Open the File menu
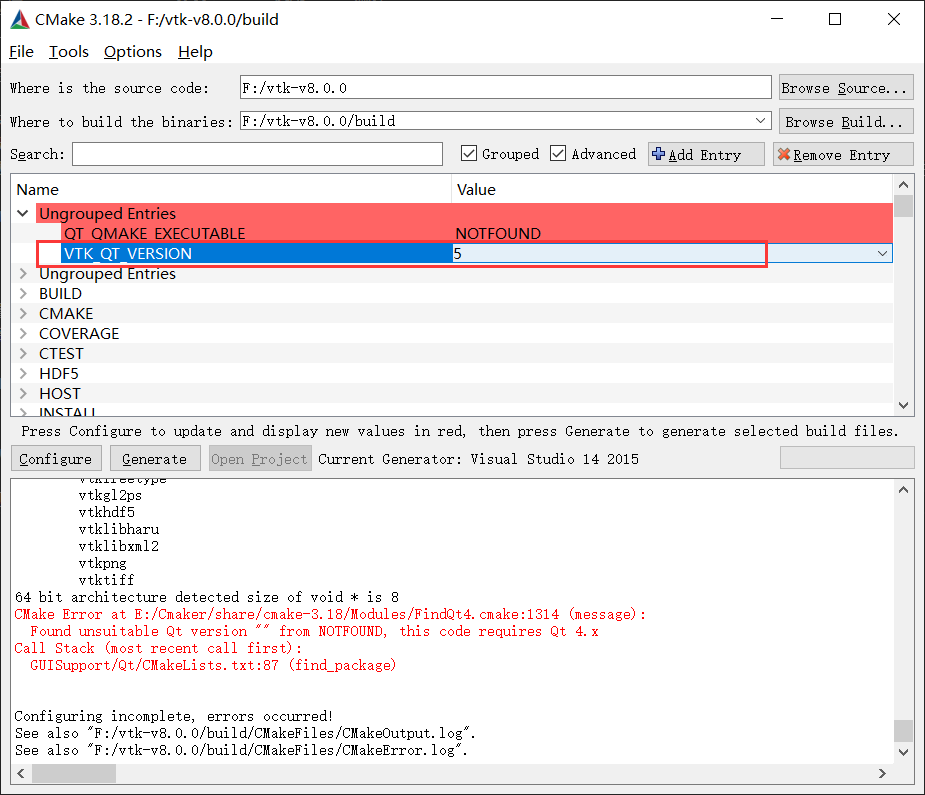 tap(21, 52)
